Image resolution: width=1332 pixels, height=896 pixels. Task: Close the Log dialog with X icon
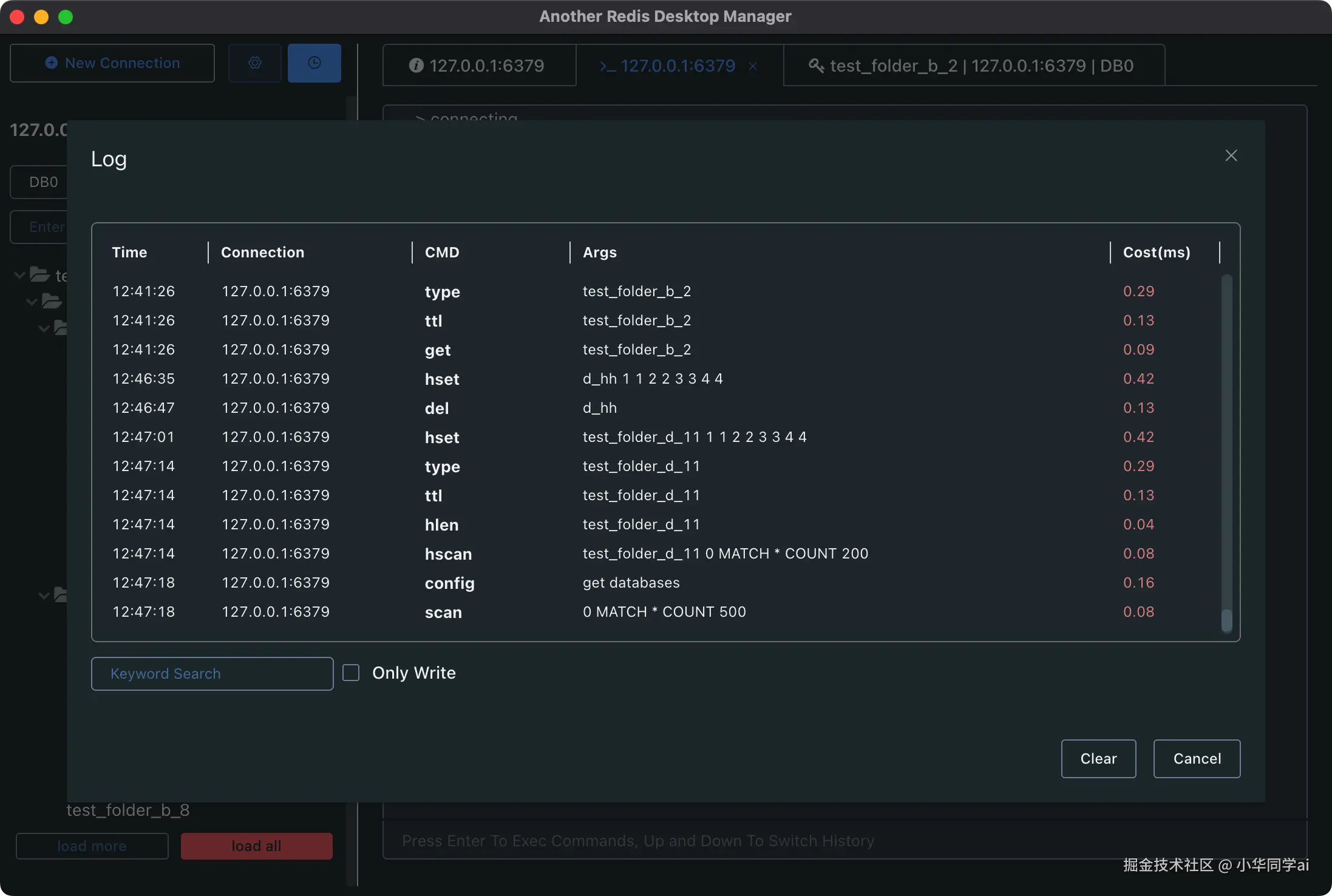click(1231, 155)
